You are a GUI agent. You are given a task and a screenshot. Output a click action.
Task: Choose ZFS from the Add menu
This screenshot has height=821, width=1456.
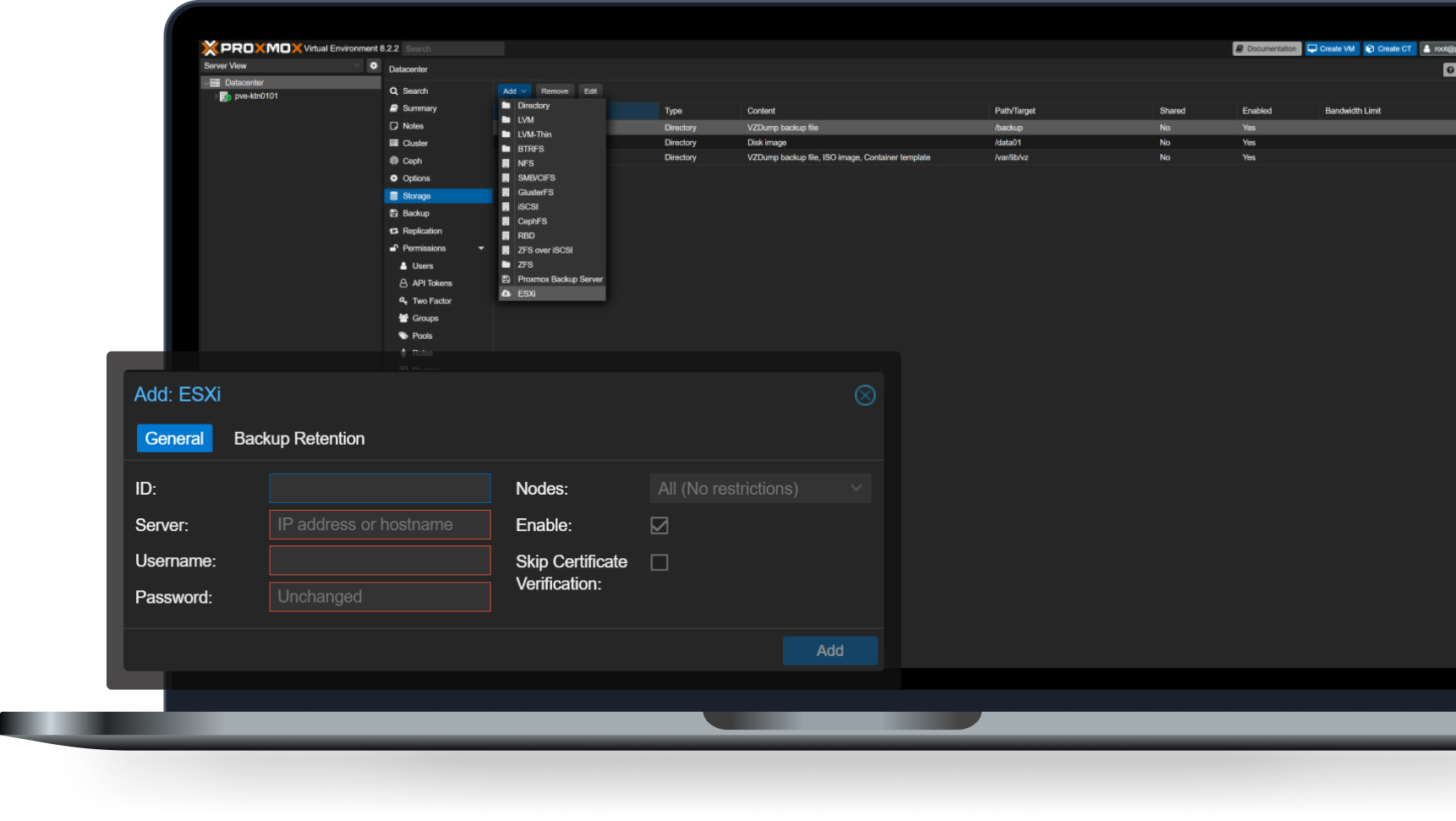(x=552, y=265)
